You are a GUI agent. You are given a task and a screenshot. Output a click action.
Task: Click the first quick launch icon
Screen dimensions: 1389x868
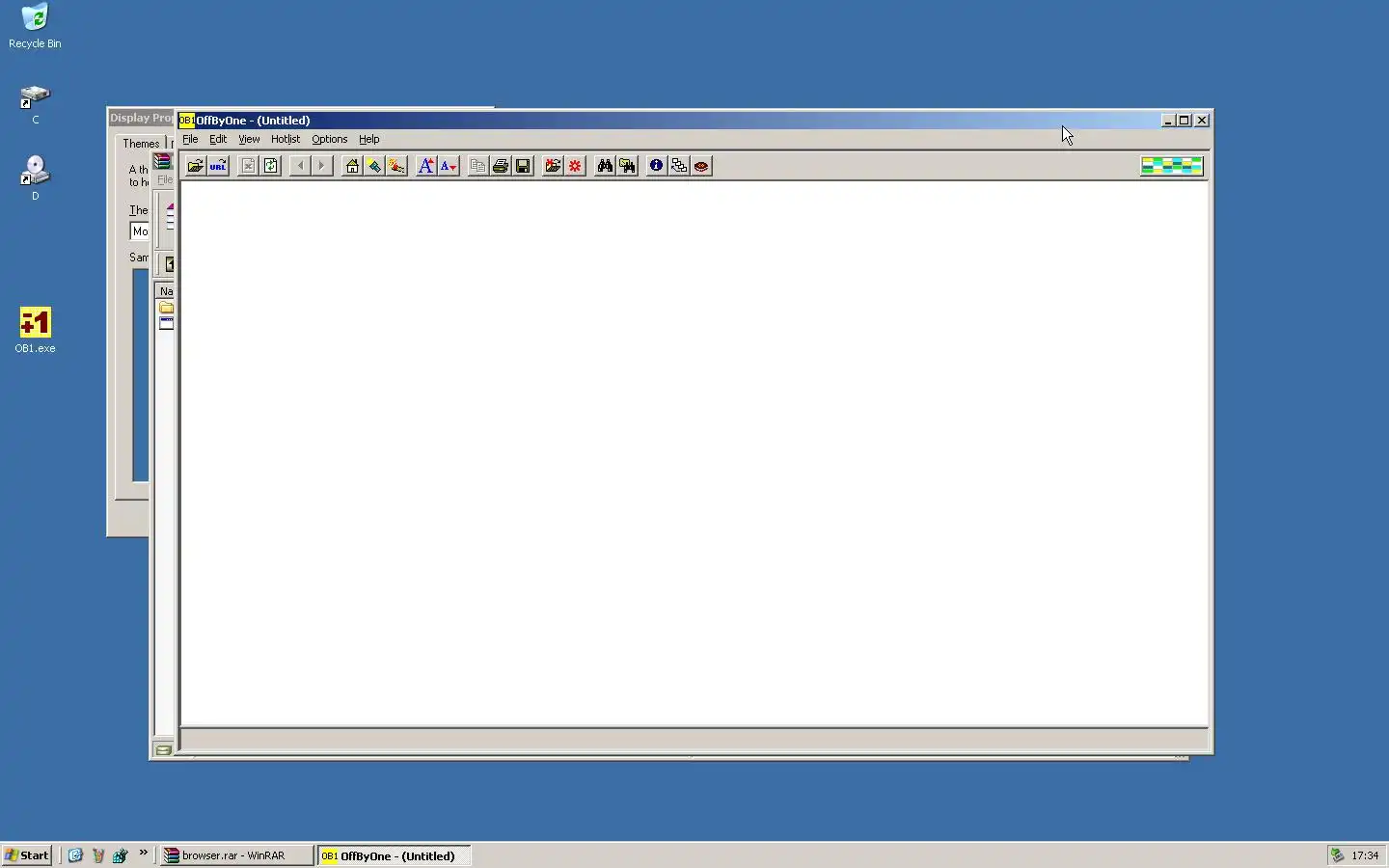click(75, 855)
